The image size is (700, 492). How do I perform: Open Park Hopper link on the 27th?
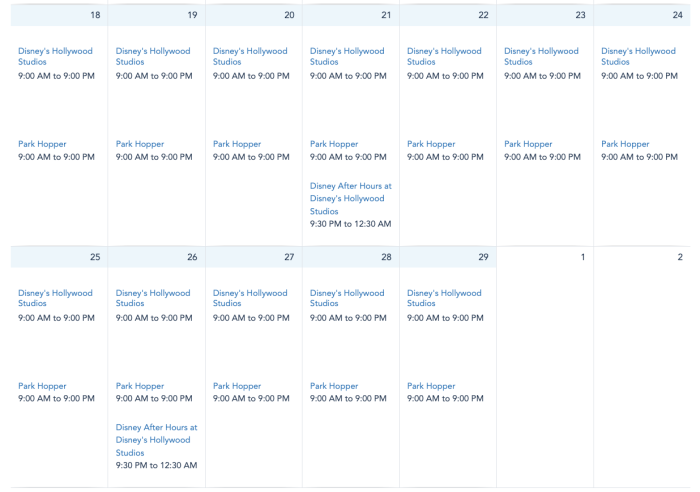pos(237,386)
